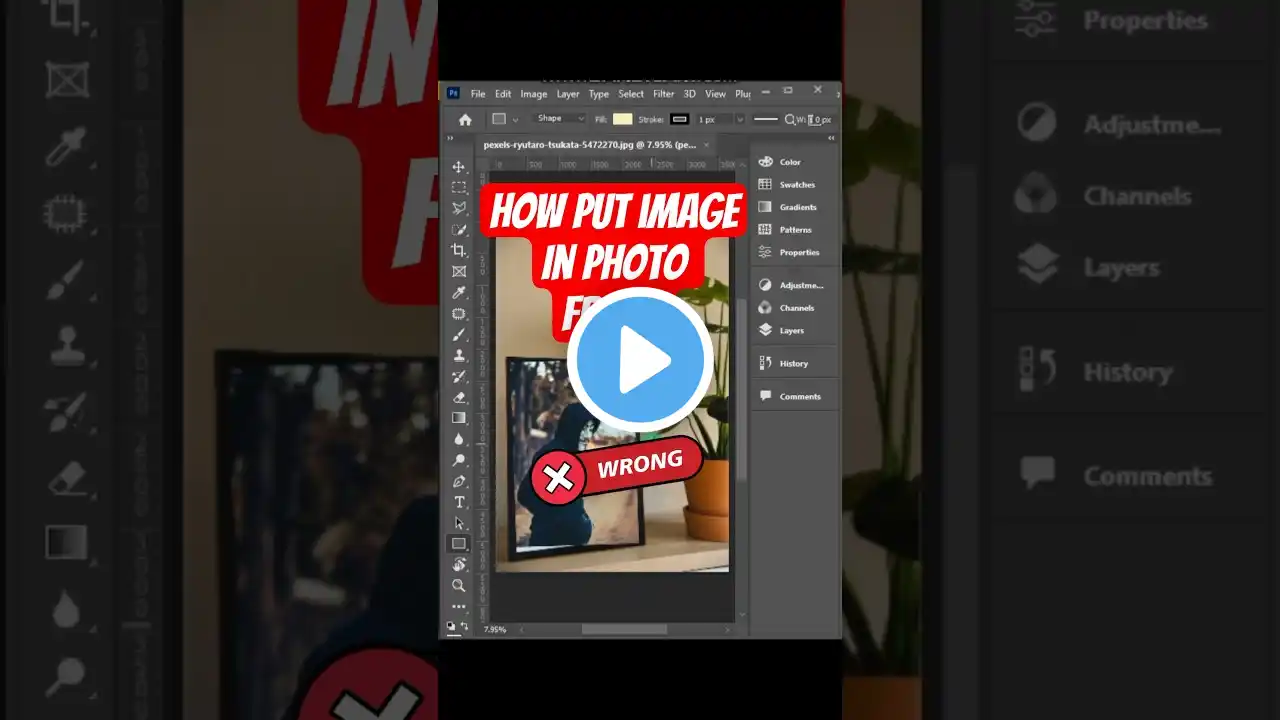Open the Shape tool mode dropdown
The width and height of the screenshot is (1280, 720).
[x=560, y=119]
